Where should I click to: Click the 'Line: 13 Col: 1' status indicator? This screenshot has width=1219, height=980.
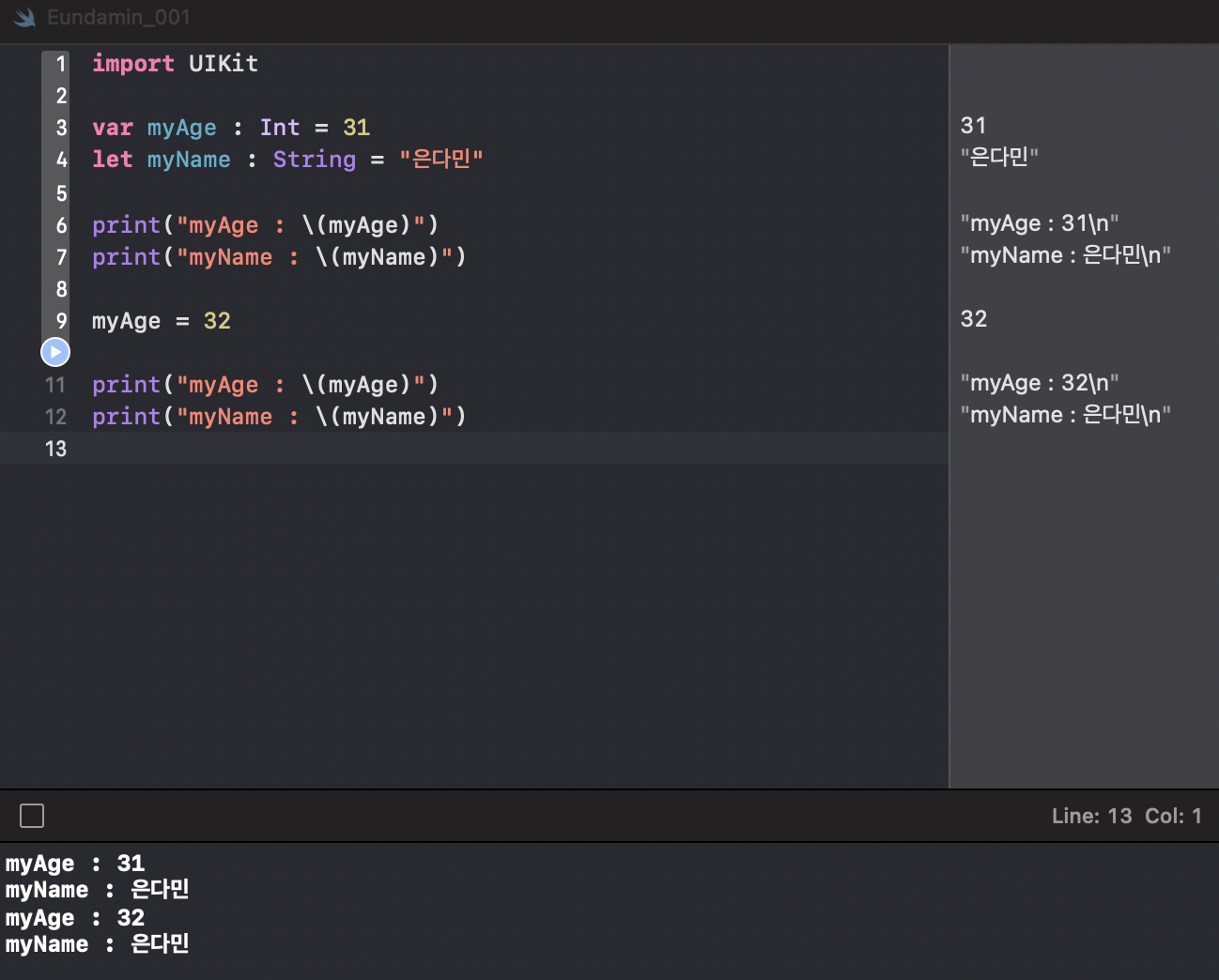click(x=1126, y=816)
